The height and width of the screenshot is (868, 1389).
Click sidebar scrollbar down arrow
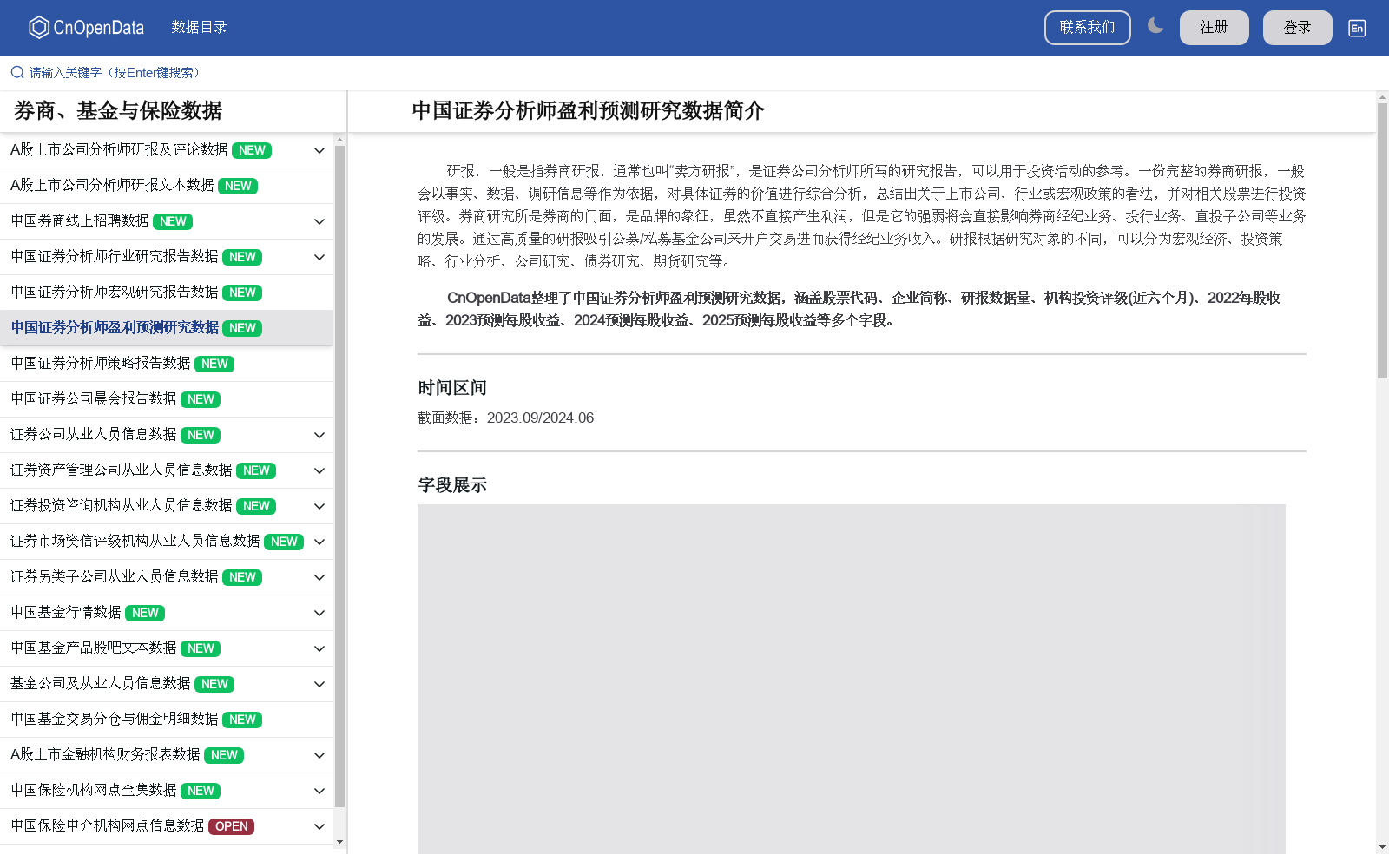pyautogui.click(x=339, y=842)
